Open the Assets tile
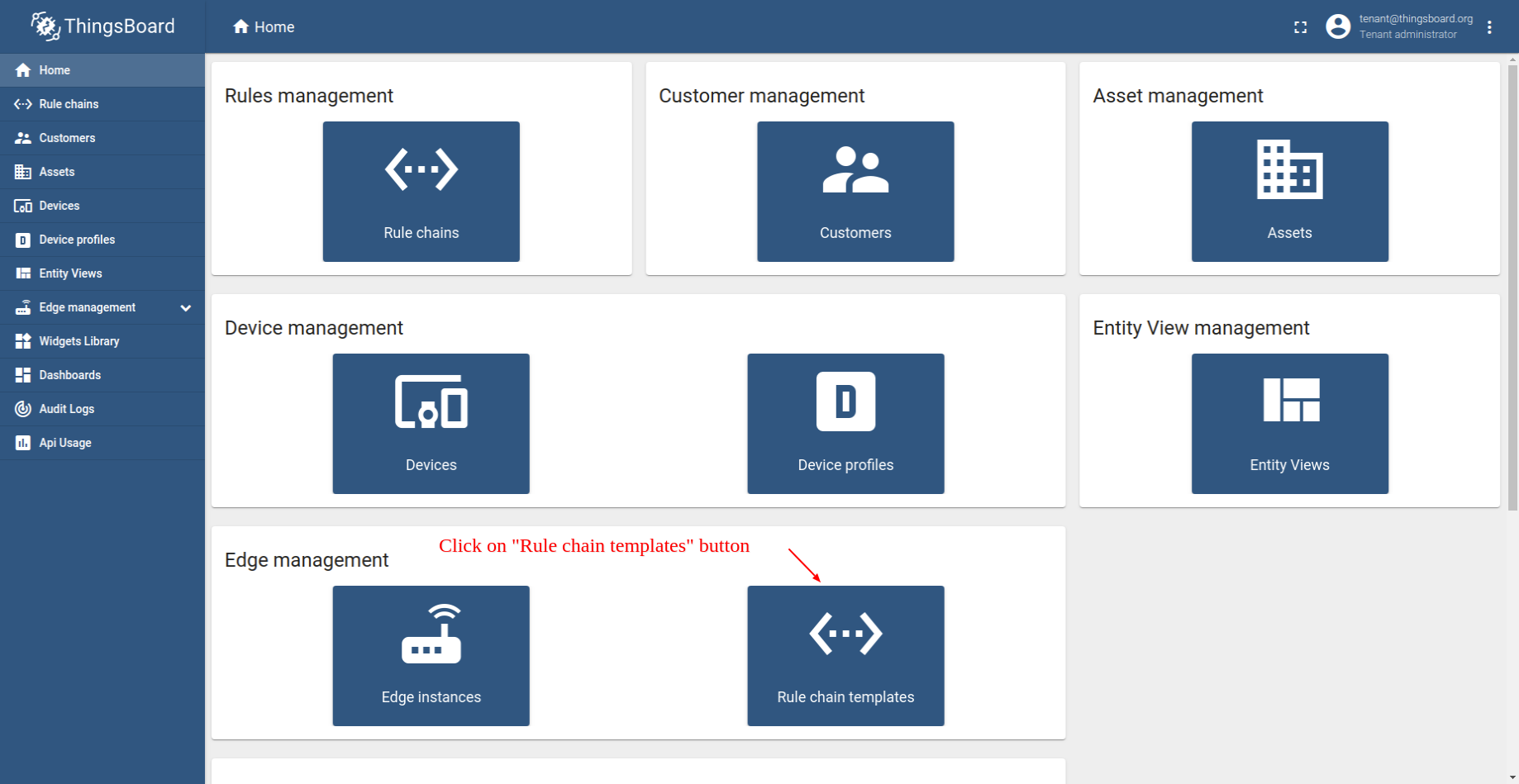The image size is (1519, 784). (1289, 191)
